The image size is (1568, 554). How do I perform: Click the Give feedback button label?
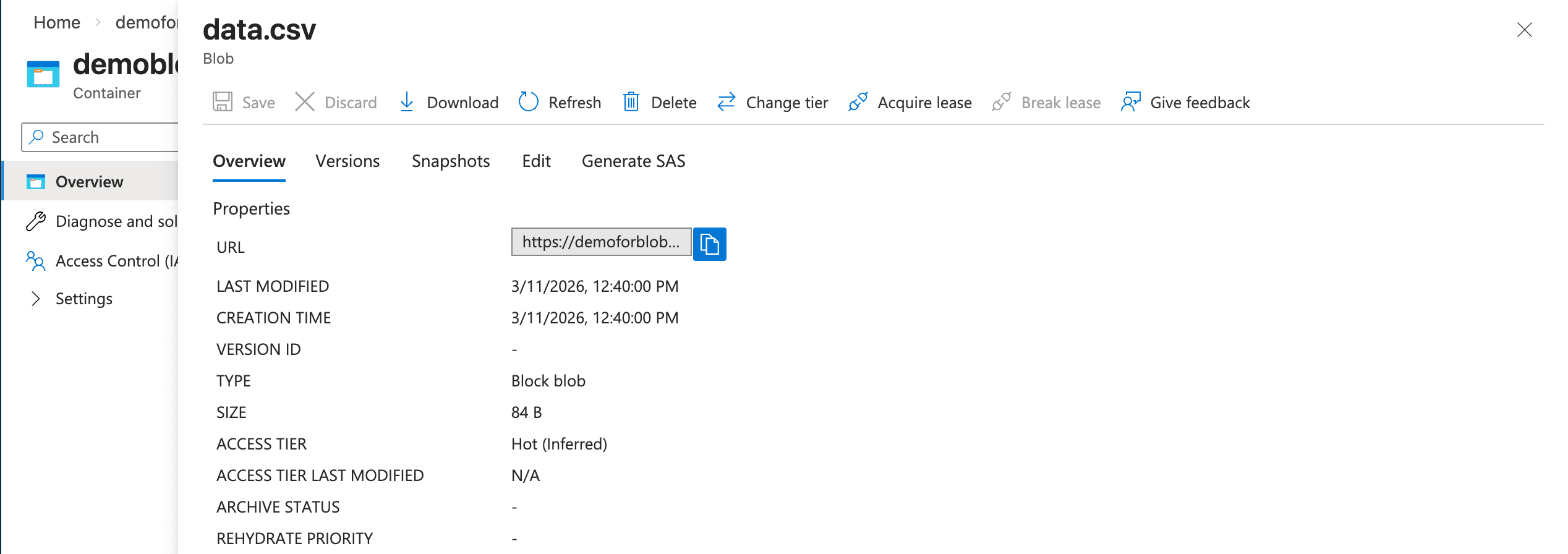coord(1200,103)
